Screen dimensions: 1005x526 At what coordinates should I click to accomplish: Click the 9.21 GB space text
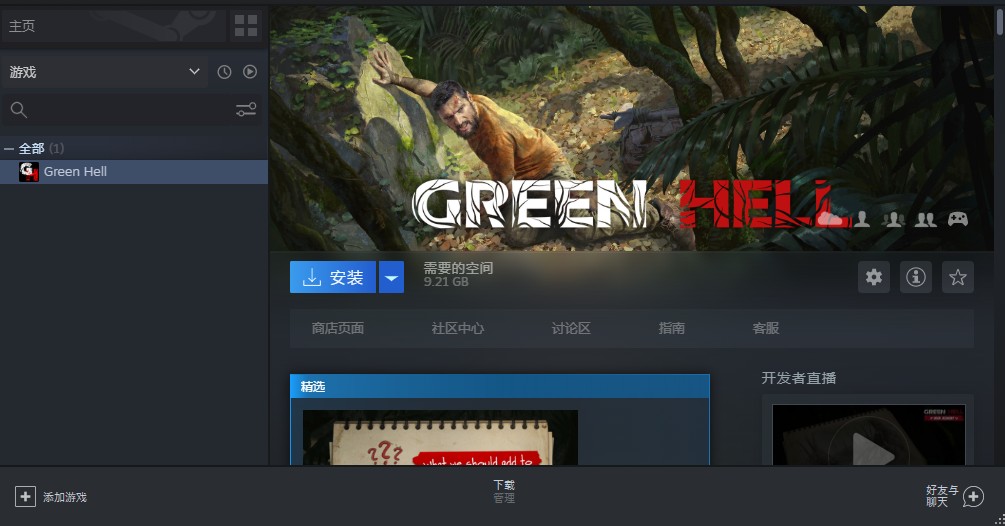coord(446,282)
